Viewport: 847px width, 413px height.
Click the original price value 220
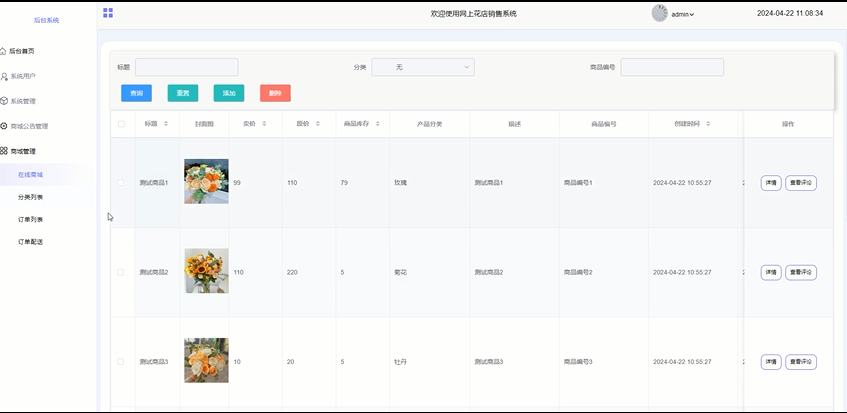pyautogui.click(x=292, y=273)
